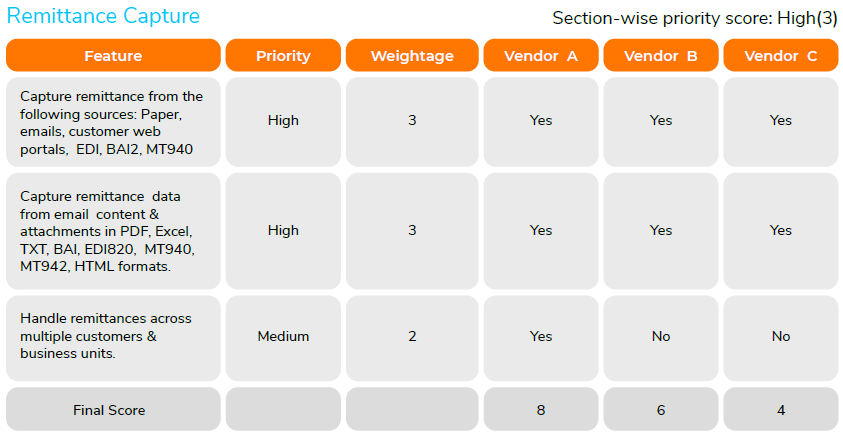The image size is (843, 441).
Task: Click Vendor A's final score of 8
Action: click(541, 410)
